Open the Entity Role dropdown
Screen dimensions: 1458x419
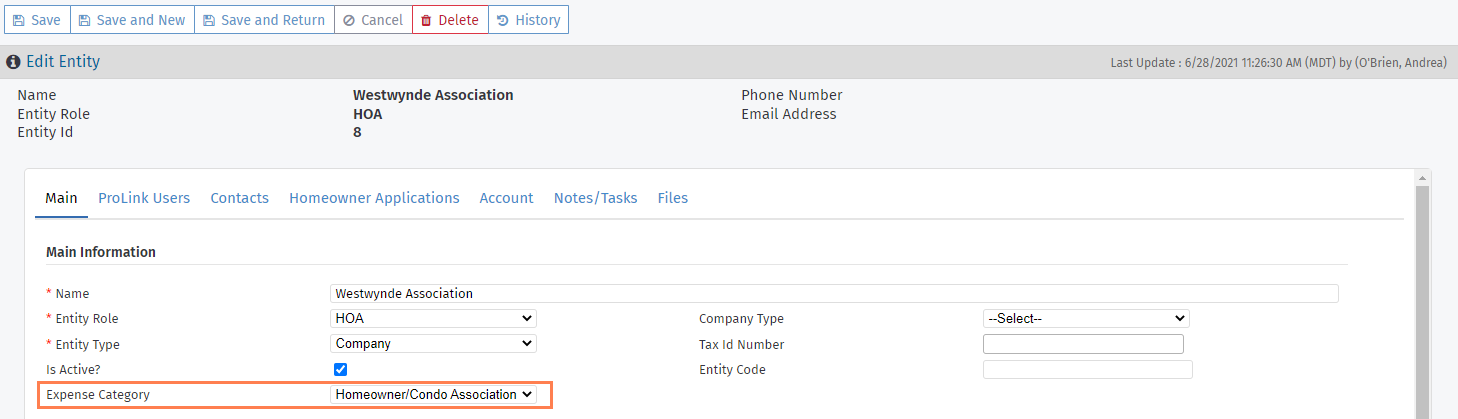click(433, 319)
